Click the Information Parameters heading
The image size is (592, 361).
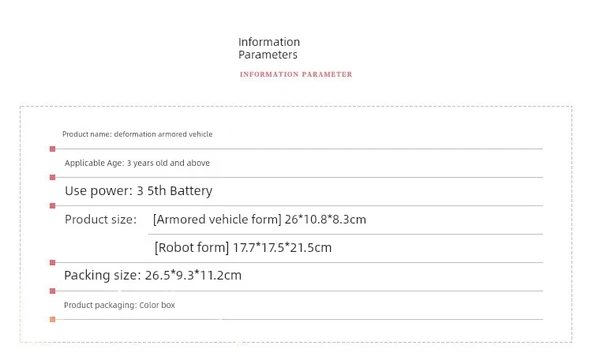pos(269,48)
